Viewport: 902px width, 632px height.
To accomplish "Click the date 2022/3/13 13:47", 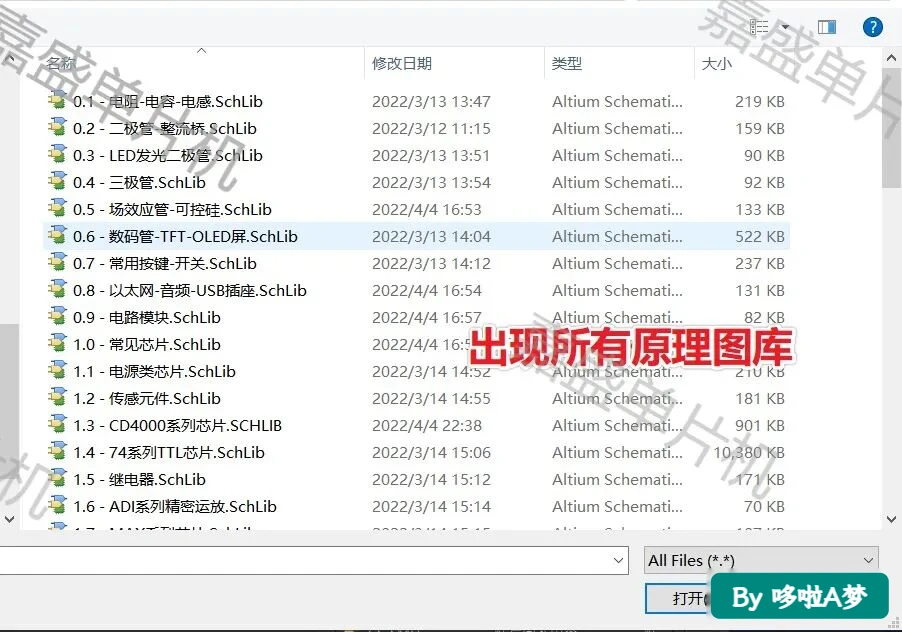I will [431, 101].
